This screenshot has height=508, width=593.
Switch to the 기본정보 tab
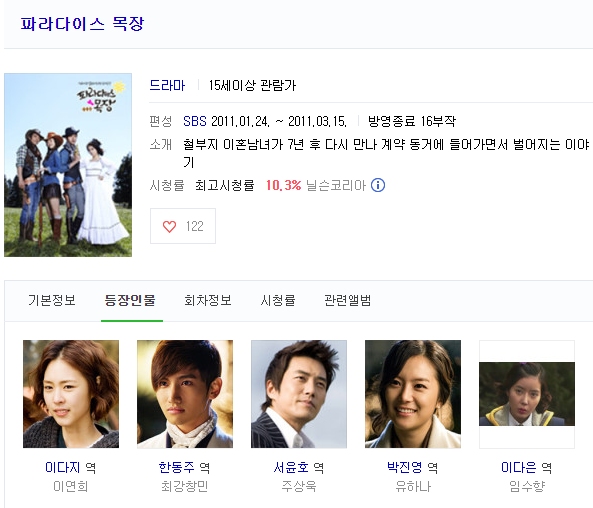(x=52, y=300)
